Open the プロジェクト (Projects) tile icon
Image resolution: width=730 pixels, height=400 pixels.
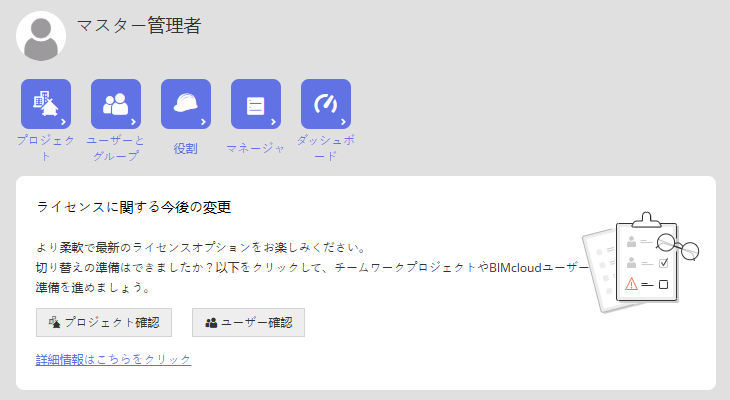tap(46, 104)
